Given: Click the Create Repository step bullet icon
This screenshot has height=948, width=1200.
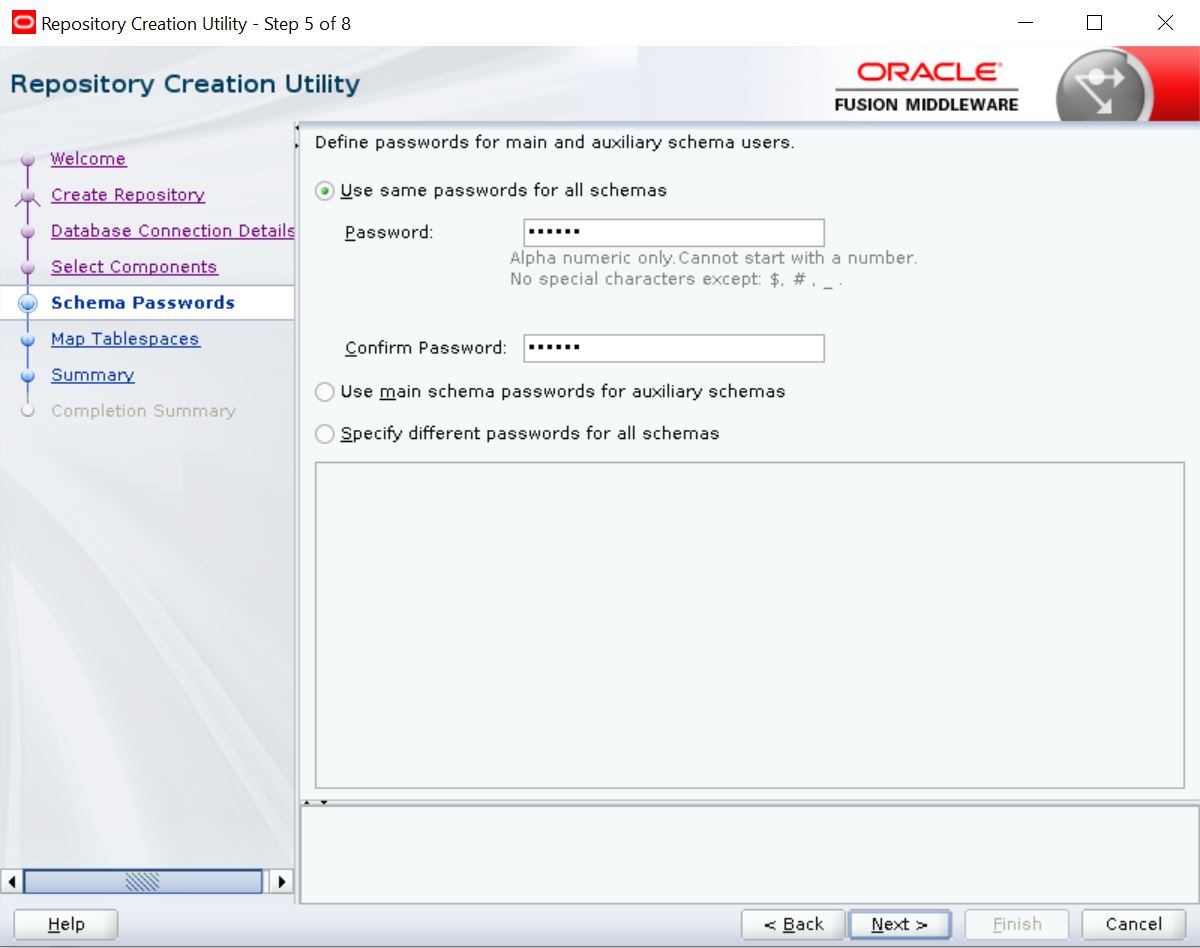Looking at the screenshot, I should [28, 197].
